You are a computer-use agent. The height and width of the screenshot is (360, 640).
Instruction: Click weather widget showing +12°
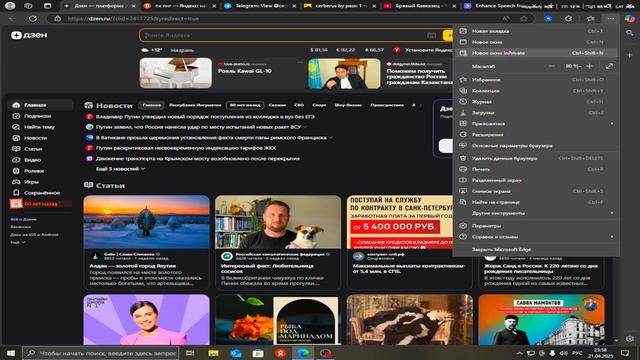pos(151,50)
